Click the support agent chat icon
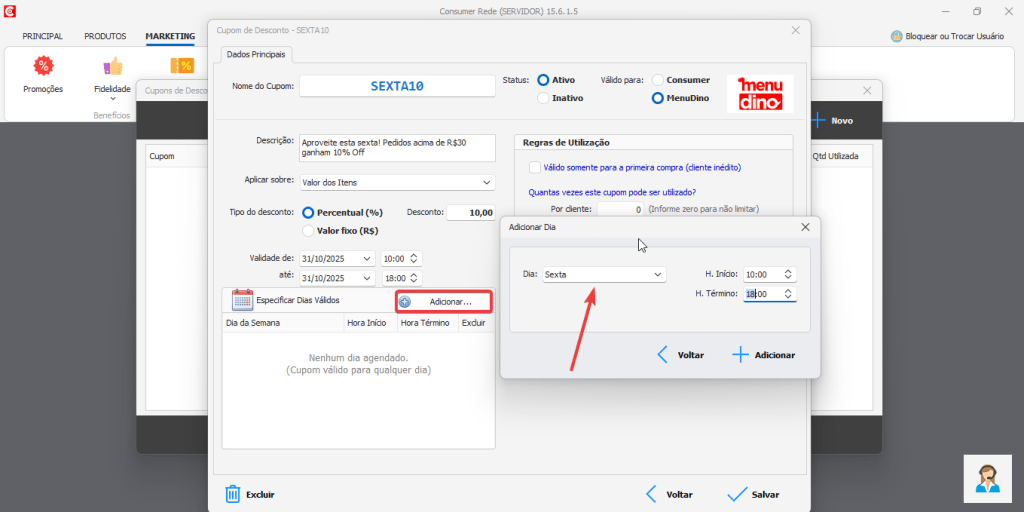 [x=988, y=479]
